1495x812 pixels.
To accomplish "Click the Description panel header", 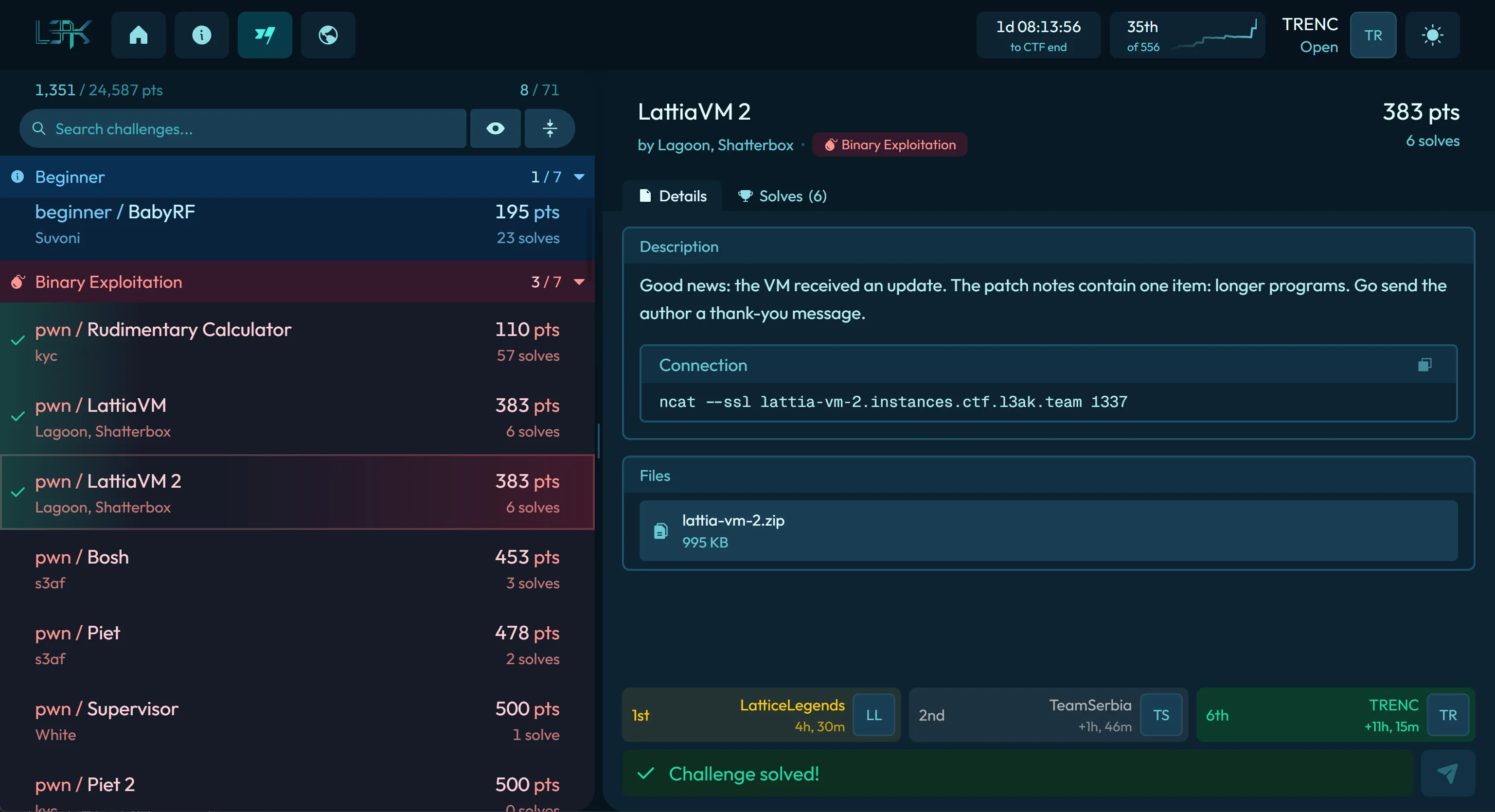I will pos(1048,247).
